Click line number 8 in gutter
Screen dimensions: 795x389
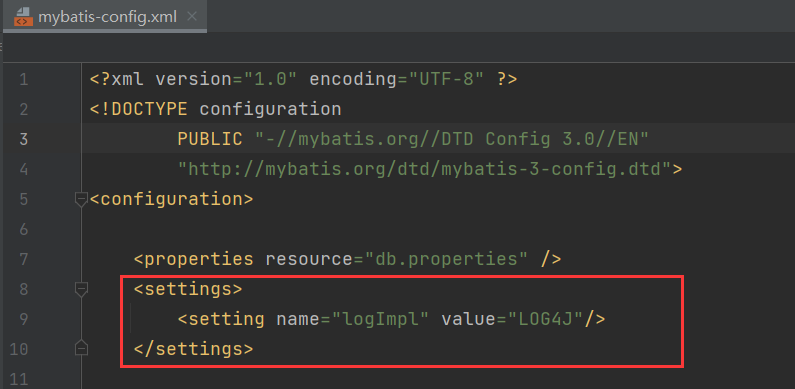23,289
